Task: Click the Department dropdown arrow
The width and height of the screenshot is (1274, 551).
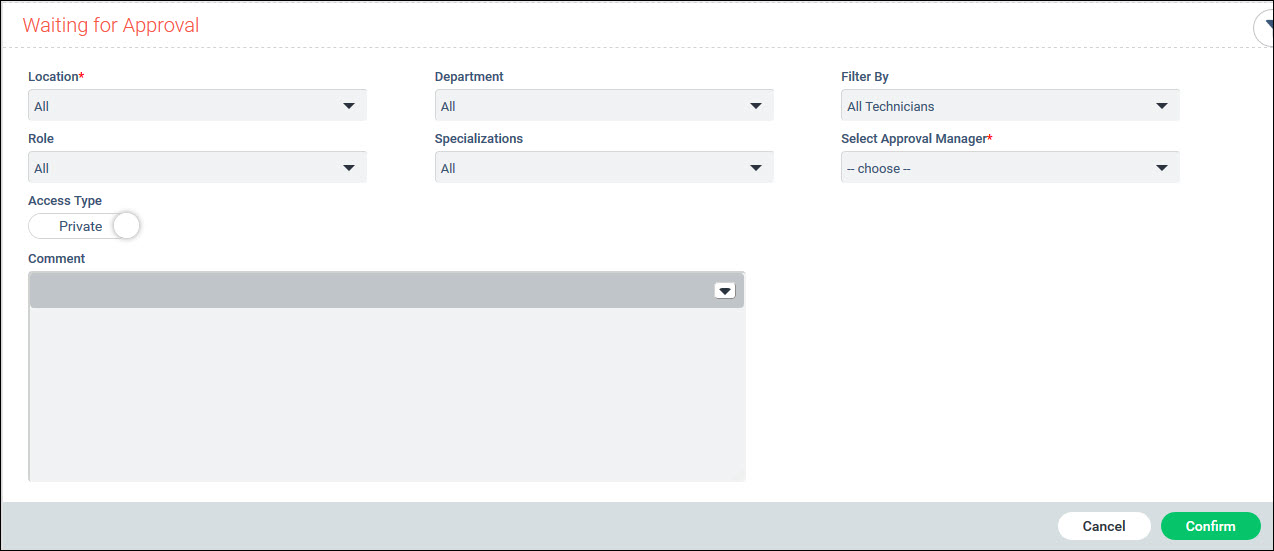Action: pyautogui.click(x=755, y=106)
